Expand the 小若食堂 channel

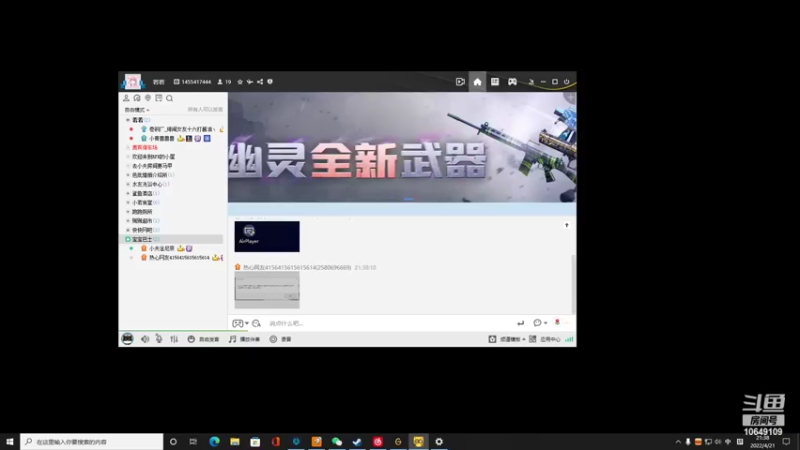click(x=128, y=203)
